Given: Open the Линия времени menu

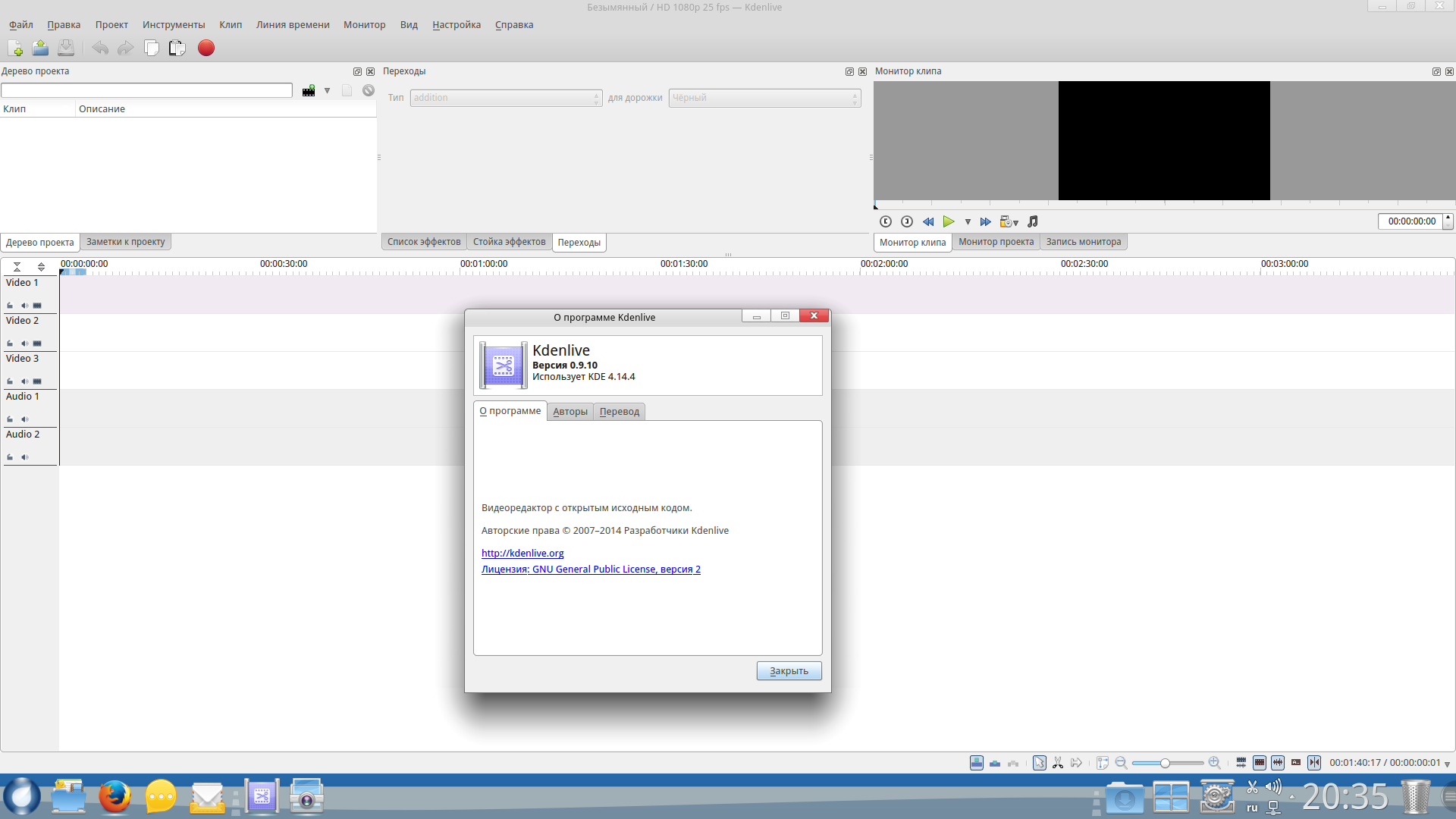Looking at the screenshot, I should point(293,25).
